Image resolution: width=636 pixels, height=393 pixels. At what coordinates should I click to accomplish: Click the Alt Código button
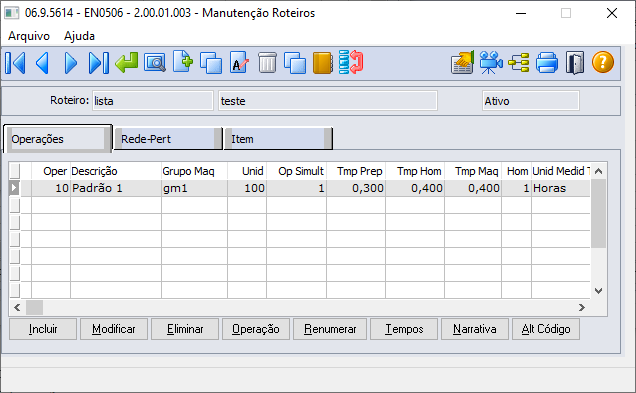point(546,329)
